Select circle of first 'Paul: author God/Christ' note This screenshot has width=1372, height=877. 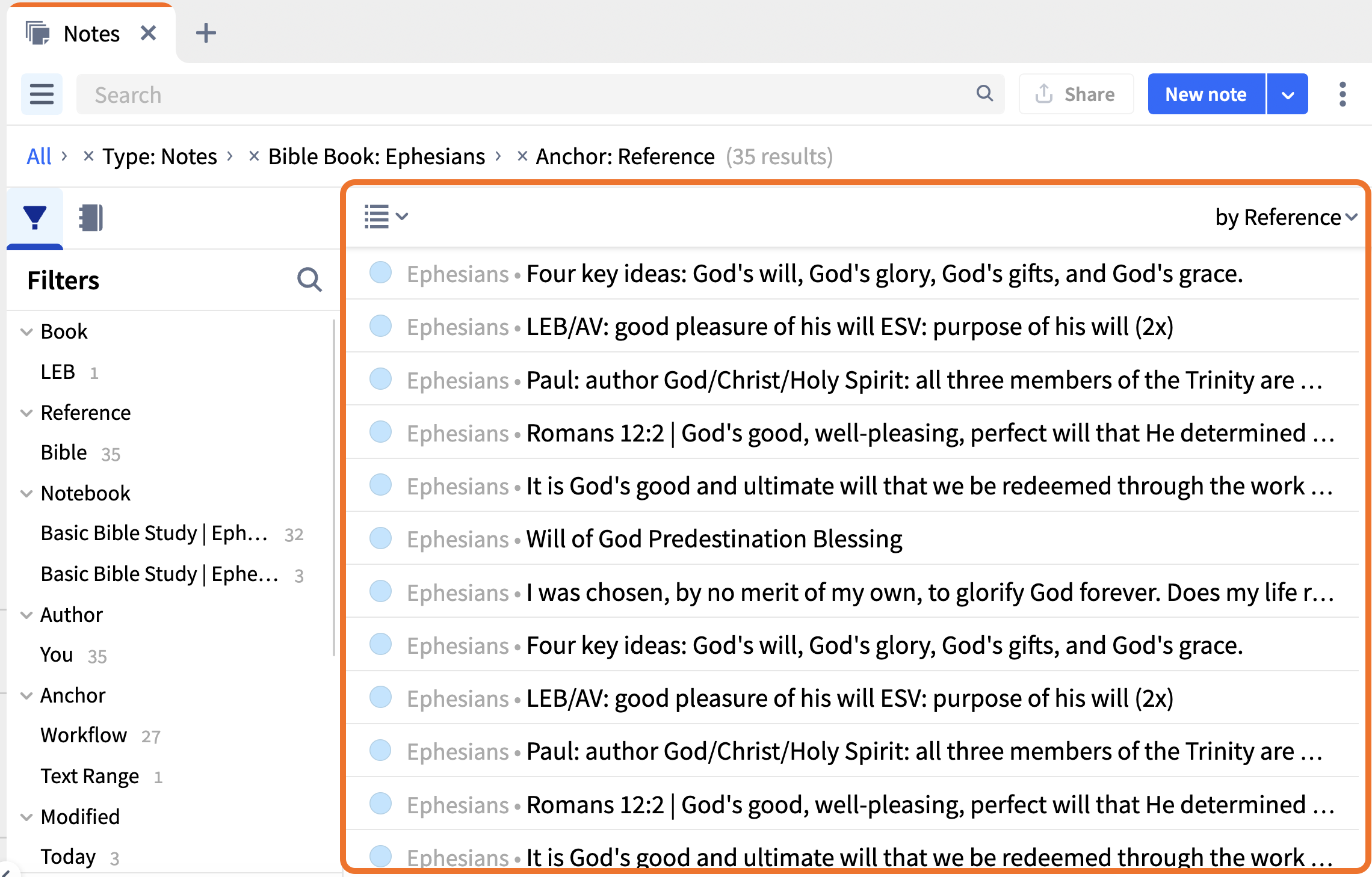[380, 379]
